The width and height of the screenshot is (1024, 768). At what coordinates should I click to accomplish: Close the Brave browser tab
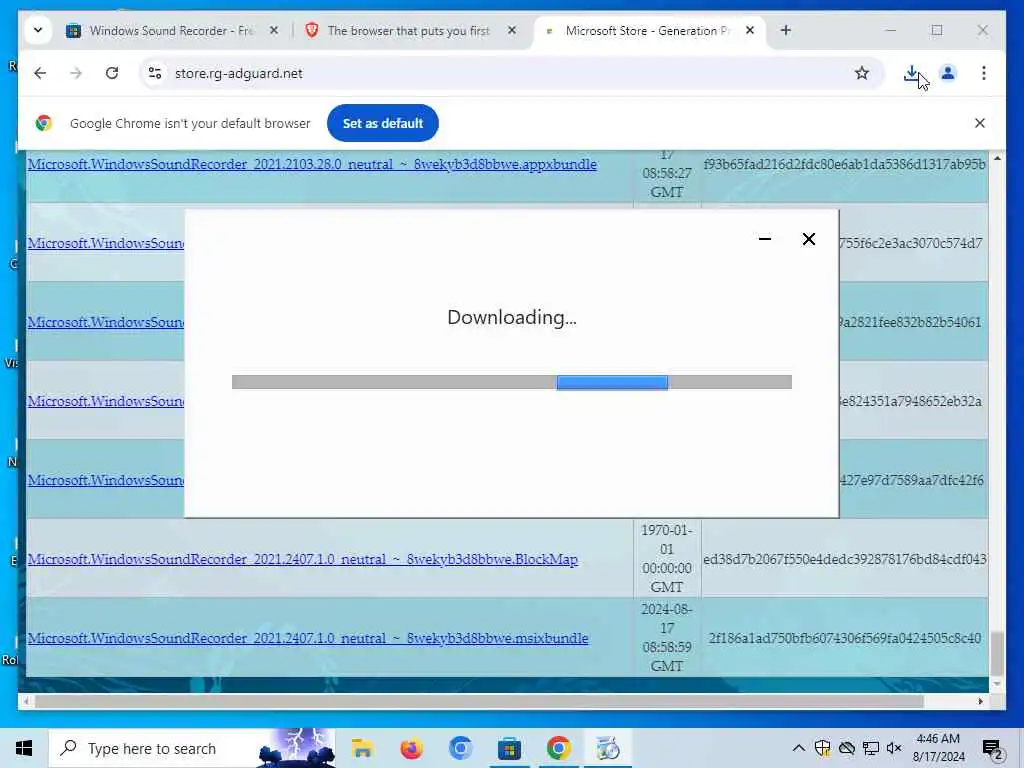point(512,30)
